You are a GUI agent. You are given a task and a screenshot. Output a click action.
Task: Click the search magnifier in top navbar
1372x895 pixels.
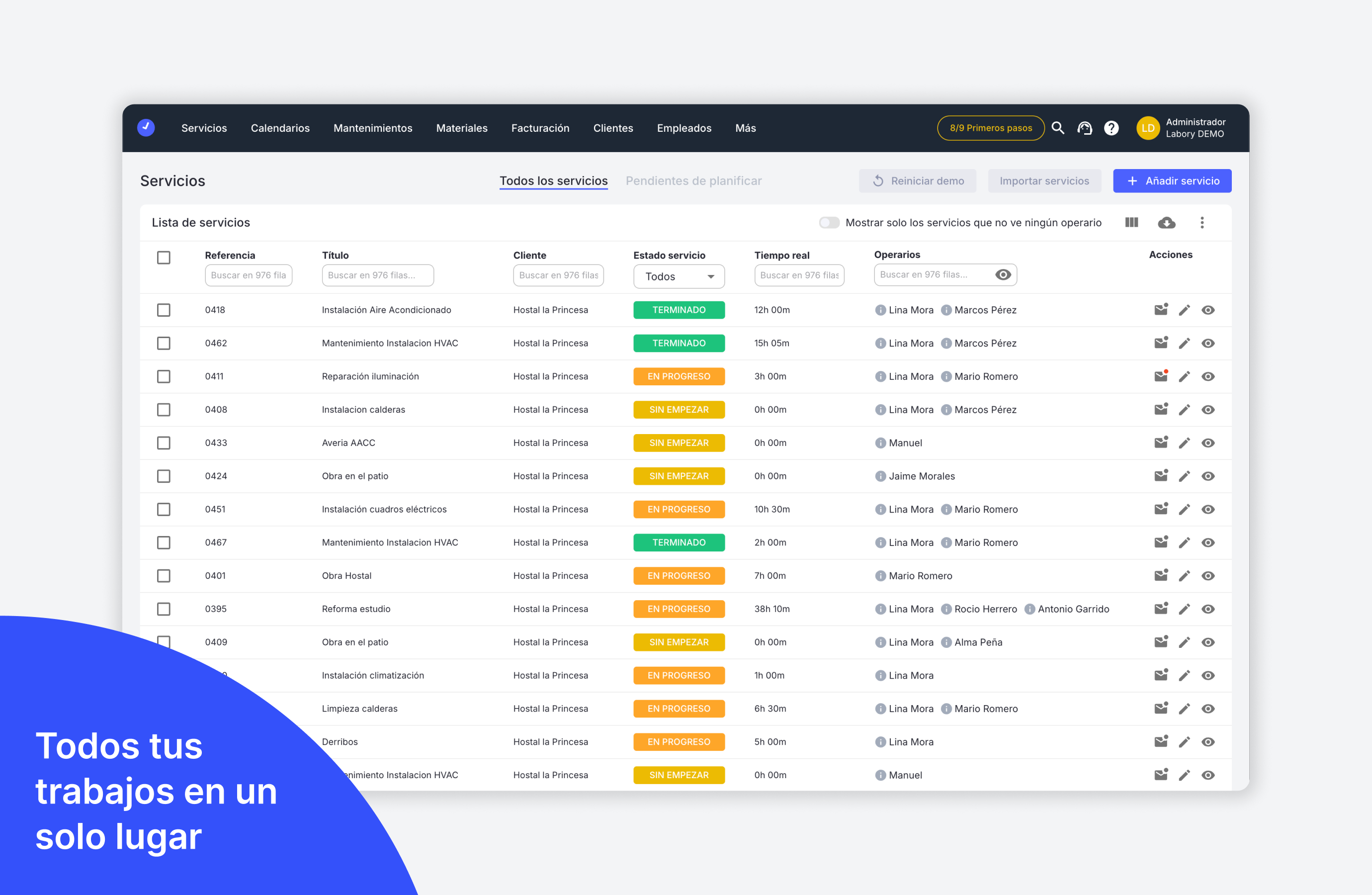(x=1057, y=128)
